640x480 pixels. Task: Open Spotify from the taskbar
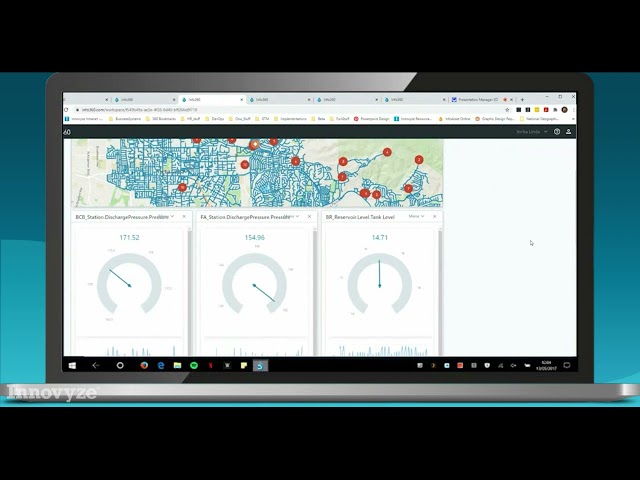(x=194, y=365)
